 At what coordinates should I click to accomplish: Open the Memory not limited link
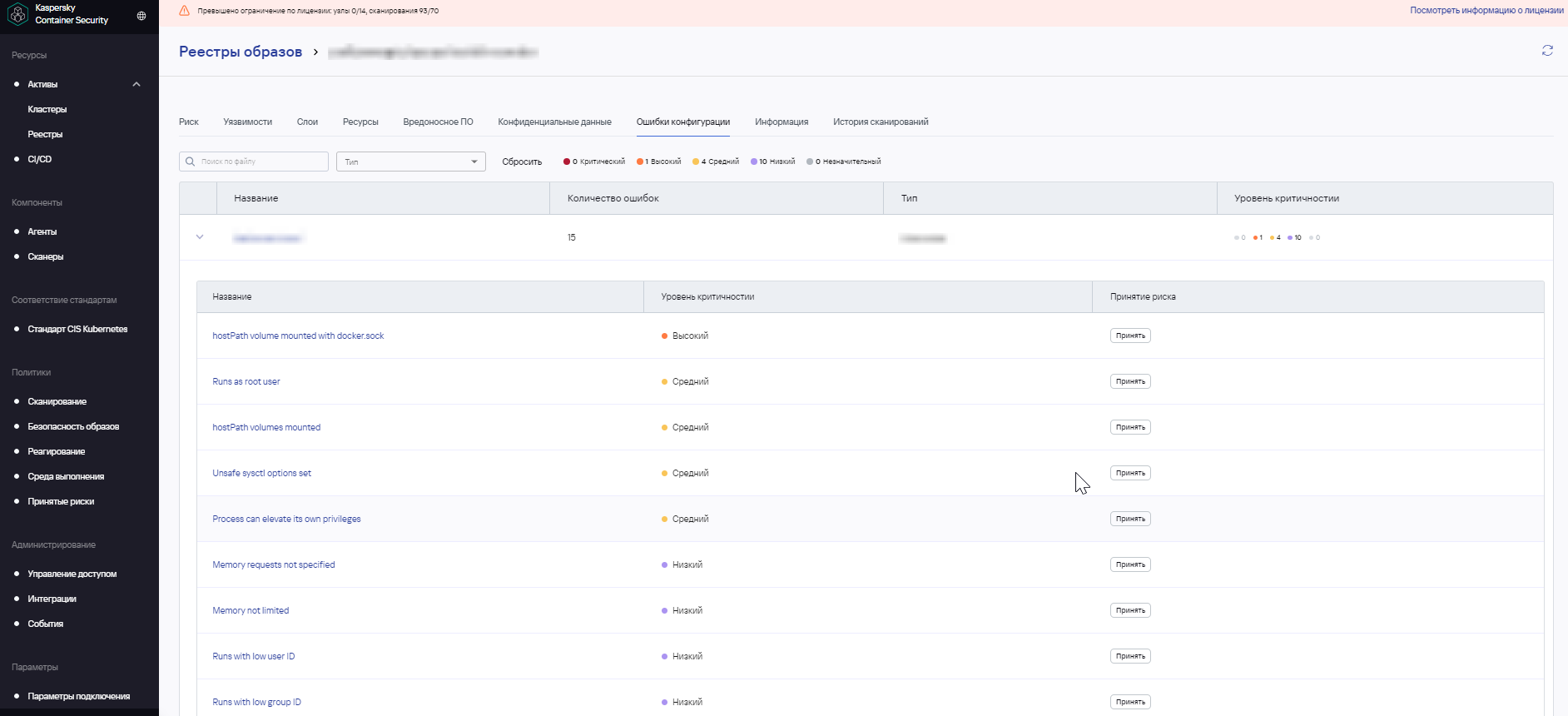coord(251,610)
